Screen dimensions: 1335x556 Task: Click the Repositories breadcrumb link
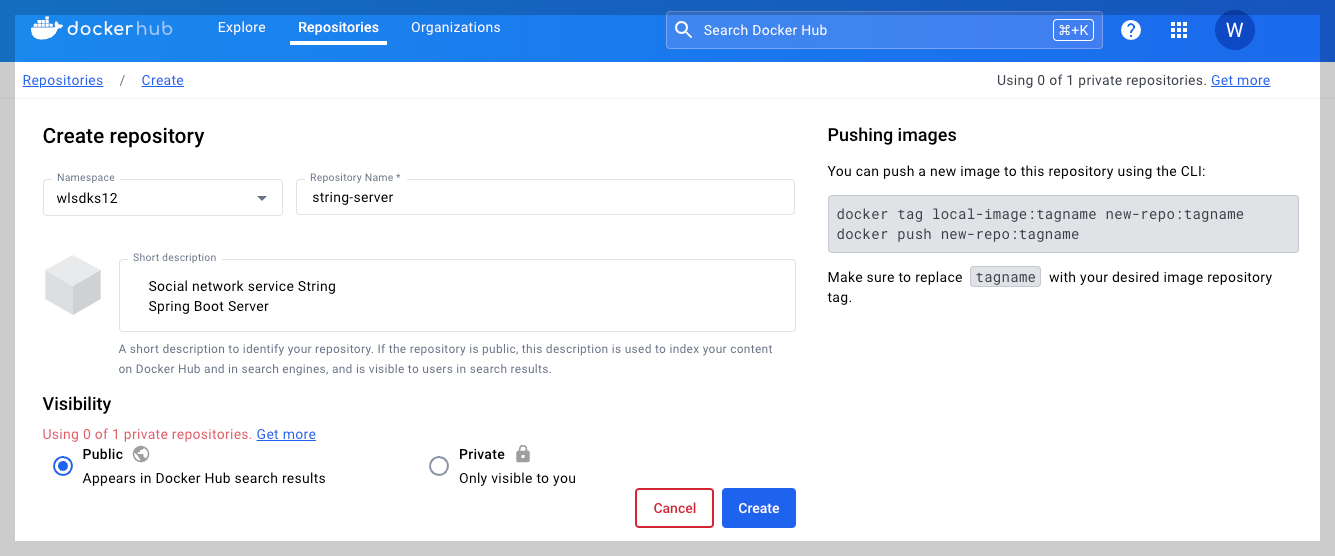(x=63, y=80)
